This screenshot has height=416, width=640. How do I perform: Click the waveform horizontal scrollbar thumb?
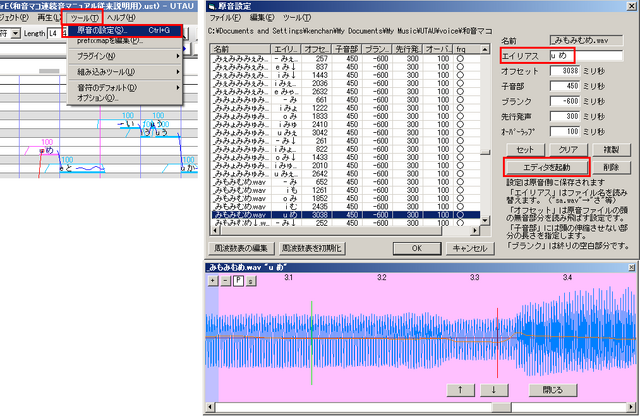(x=501, y=407)
